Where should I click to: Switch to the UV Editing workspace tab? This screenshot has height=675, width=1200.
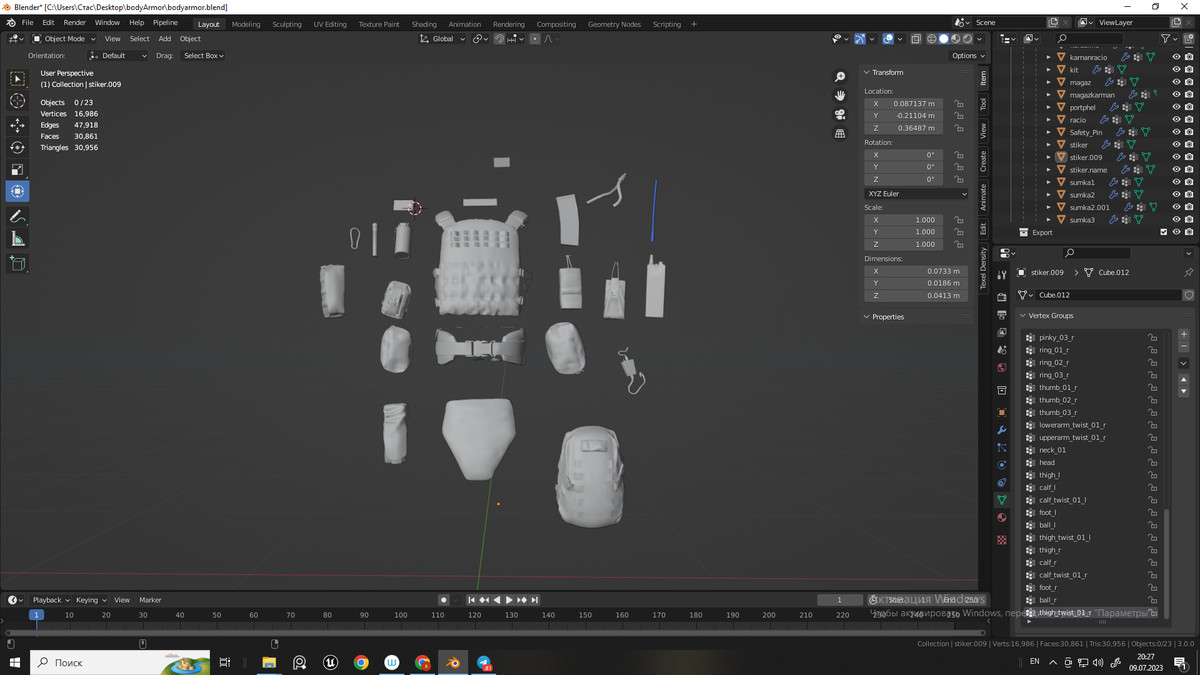click(x=330, y=24)
